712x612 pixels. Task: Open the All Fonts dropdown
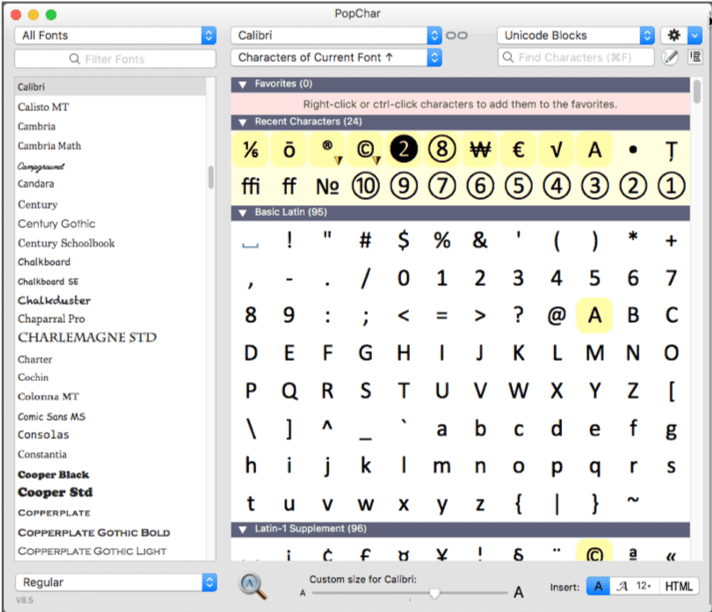[x=115, y=35]
